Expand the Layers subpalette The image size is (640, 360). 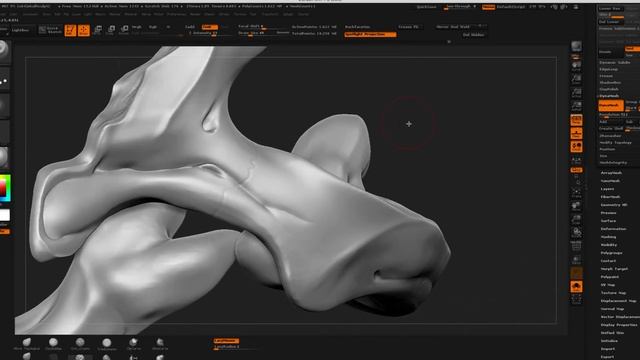607,189
